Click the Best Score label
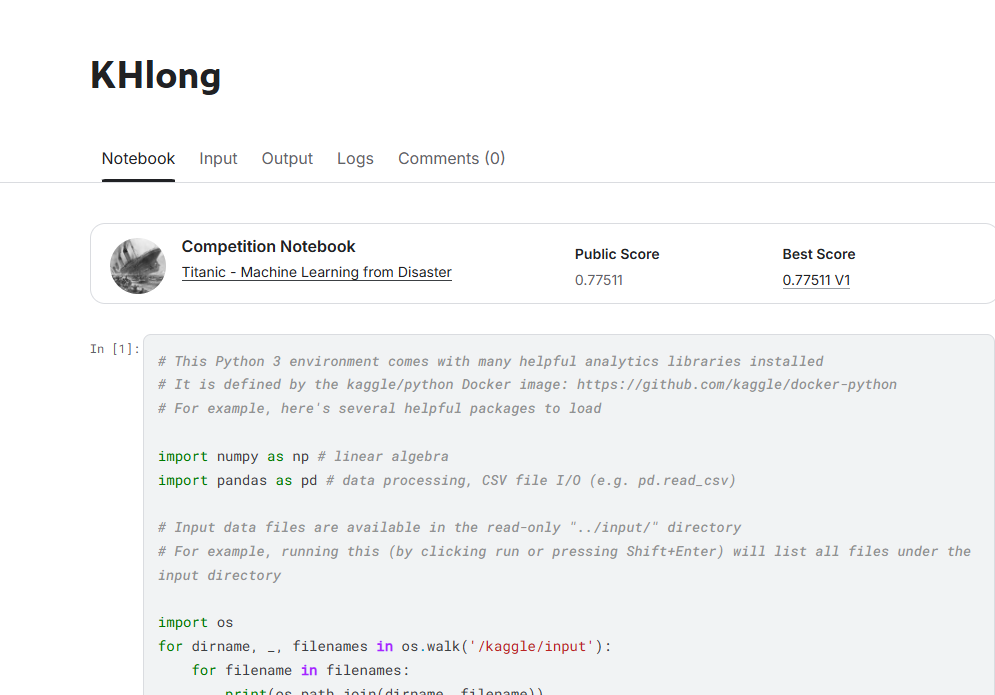The width and height of the screenshot is (995, 695). click(819, 254)
